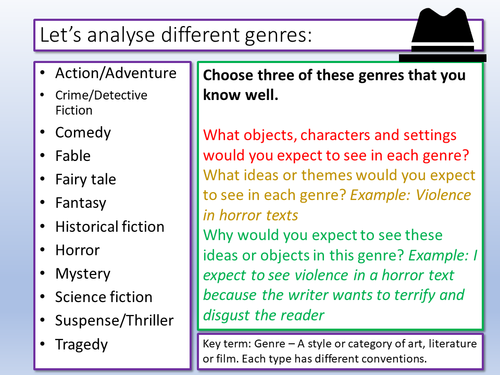
Task: Select the Action/Adventure genre item
Action: click(116, 73)
